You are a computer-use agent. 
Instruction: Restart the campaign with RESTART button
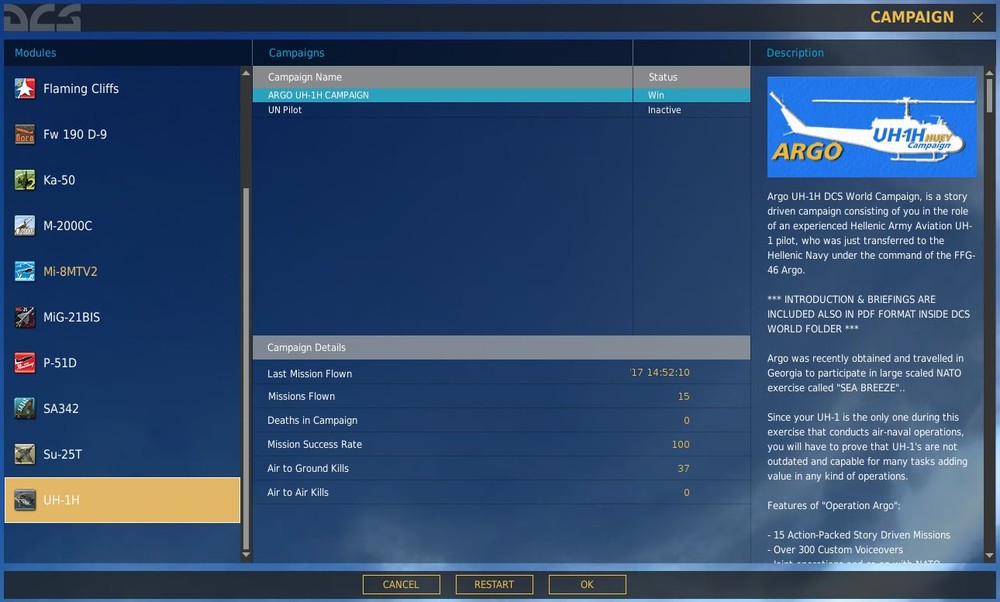tap(494, 584)
